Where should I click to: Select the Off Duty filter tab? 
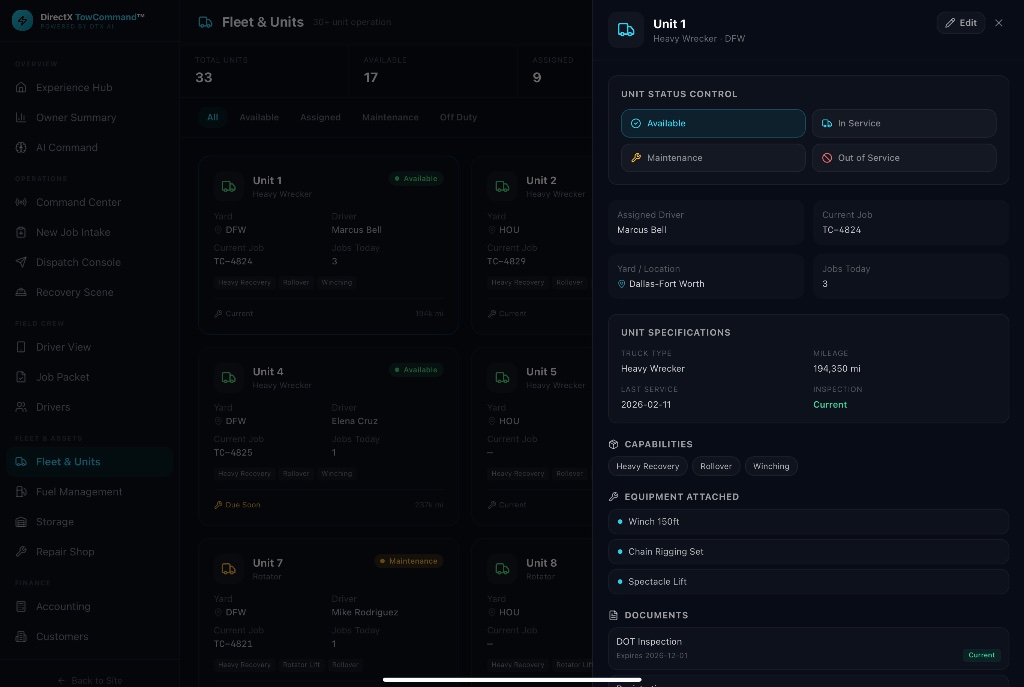click(458, 118)
